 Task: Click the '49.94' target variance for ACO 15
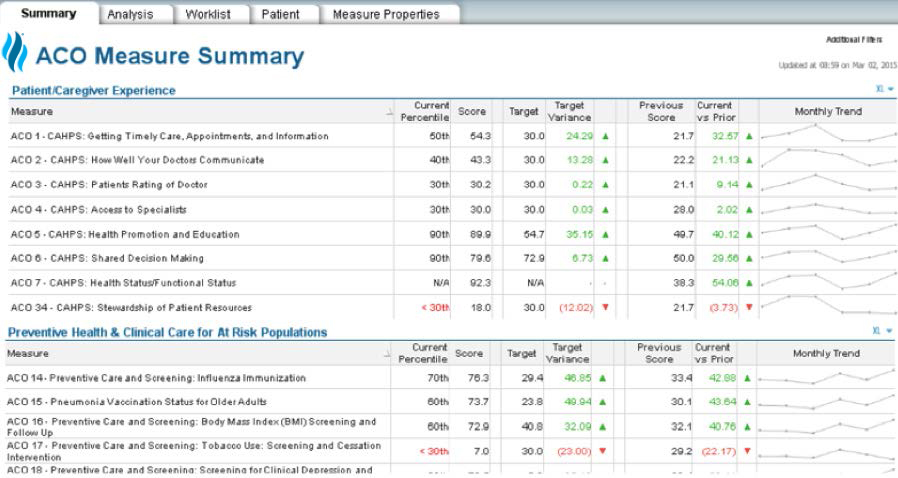point(577,402)
